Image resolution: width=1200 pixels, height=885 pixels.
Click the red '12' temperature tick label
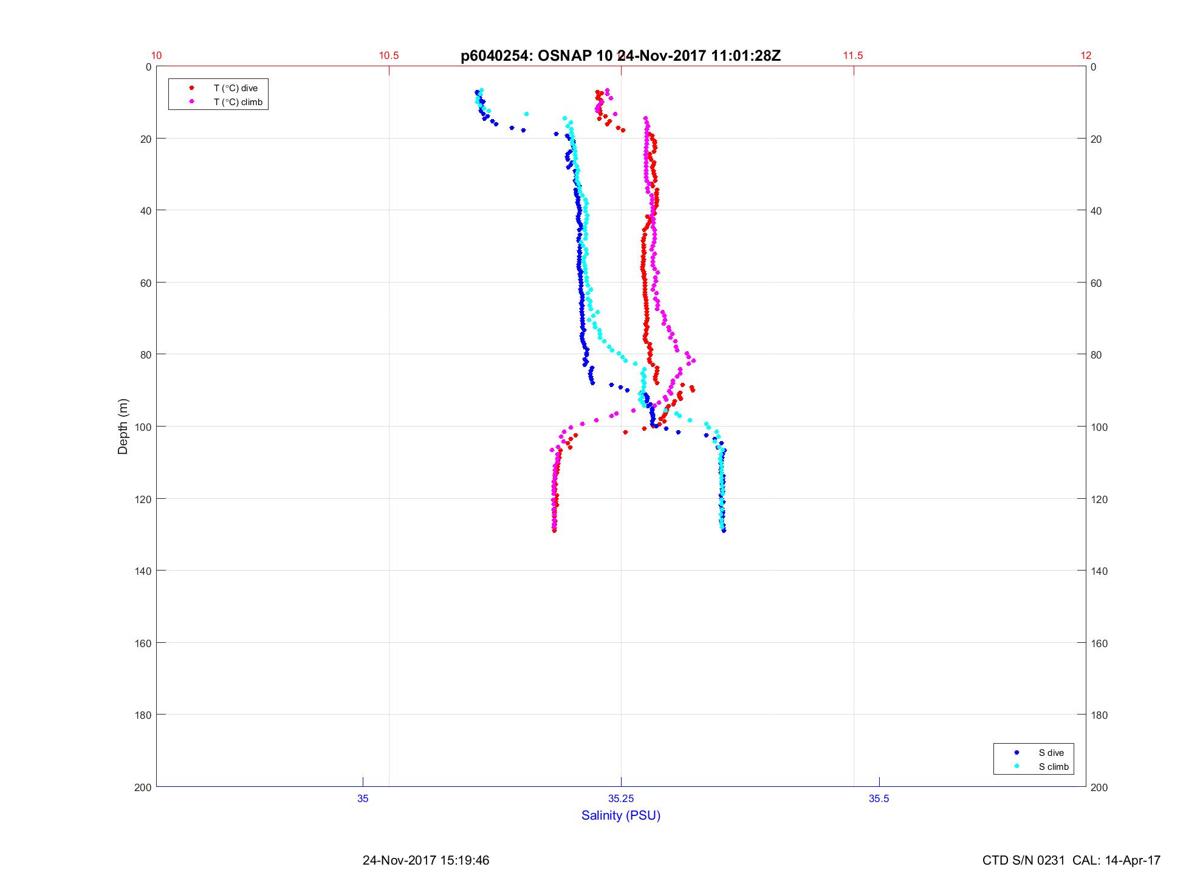1086,56
